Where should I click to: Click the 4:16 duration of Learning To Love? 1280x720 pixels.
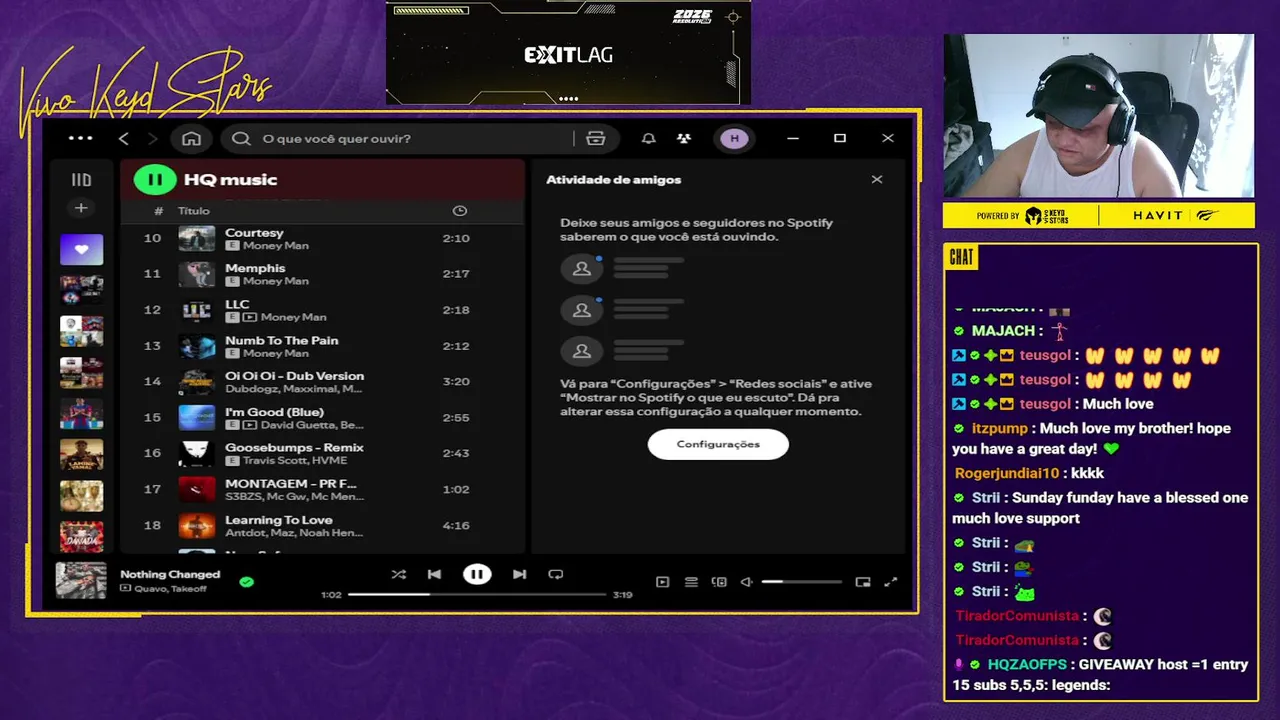click(x=456, y=525)
